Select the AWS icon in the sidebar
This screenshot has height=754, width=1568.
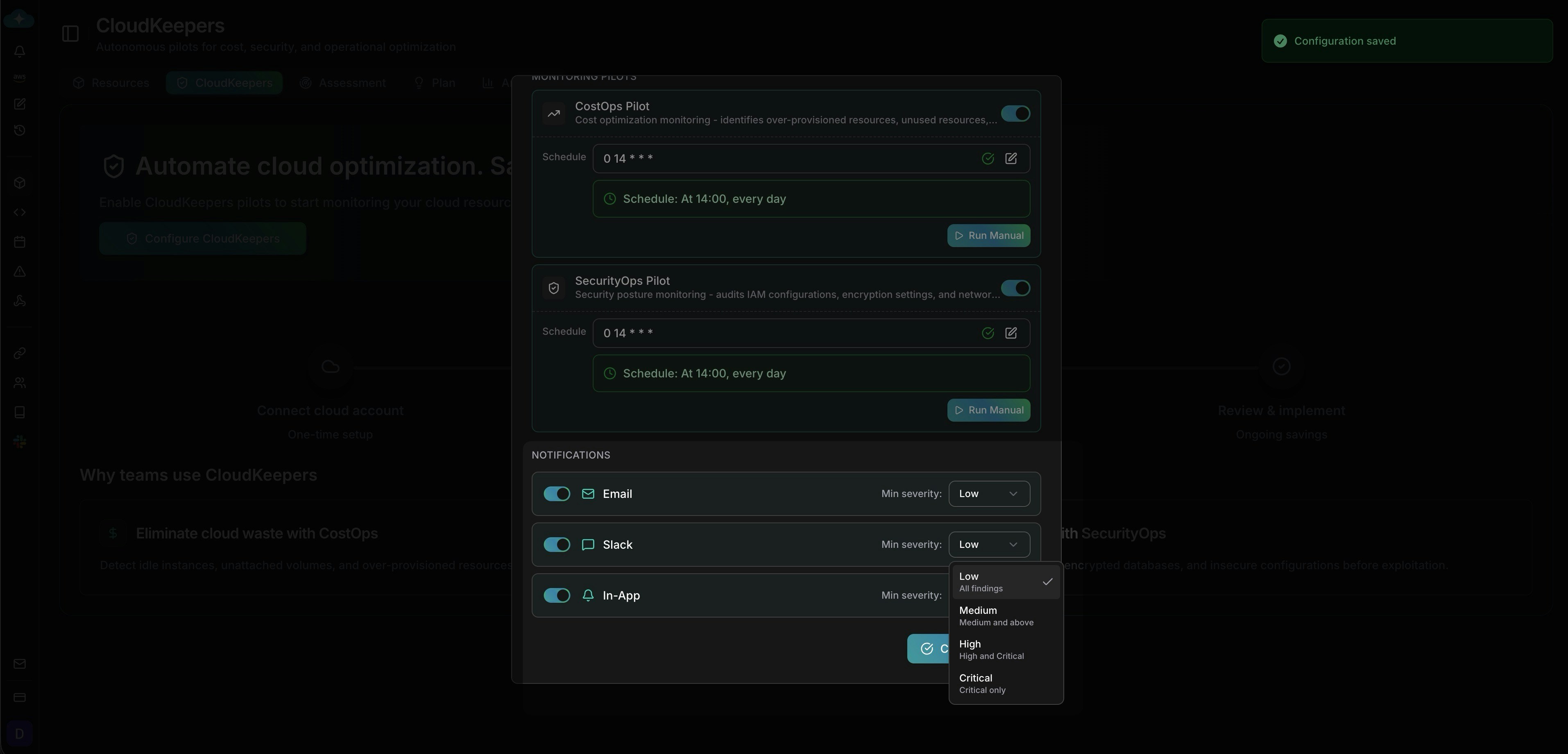coord(19,77)
